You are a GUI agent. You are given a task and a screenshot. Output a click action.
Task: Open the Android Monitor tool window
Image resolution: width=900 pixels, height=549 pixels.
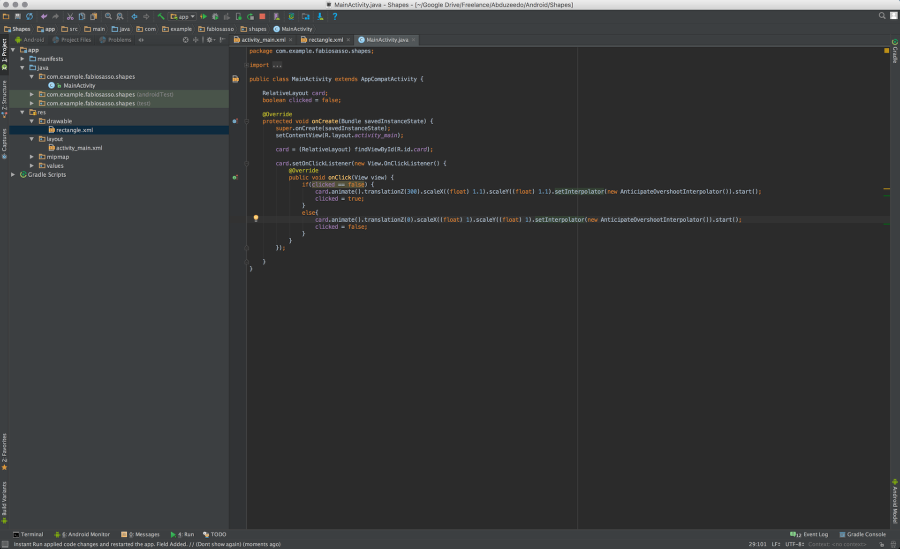click(x=82, y=534)
